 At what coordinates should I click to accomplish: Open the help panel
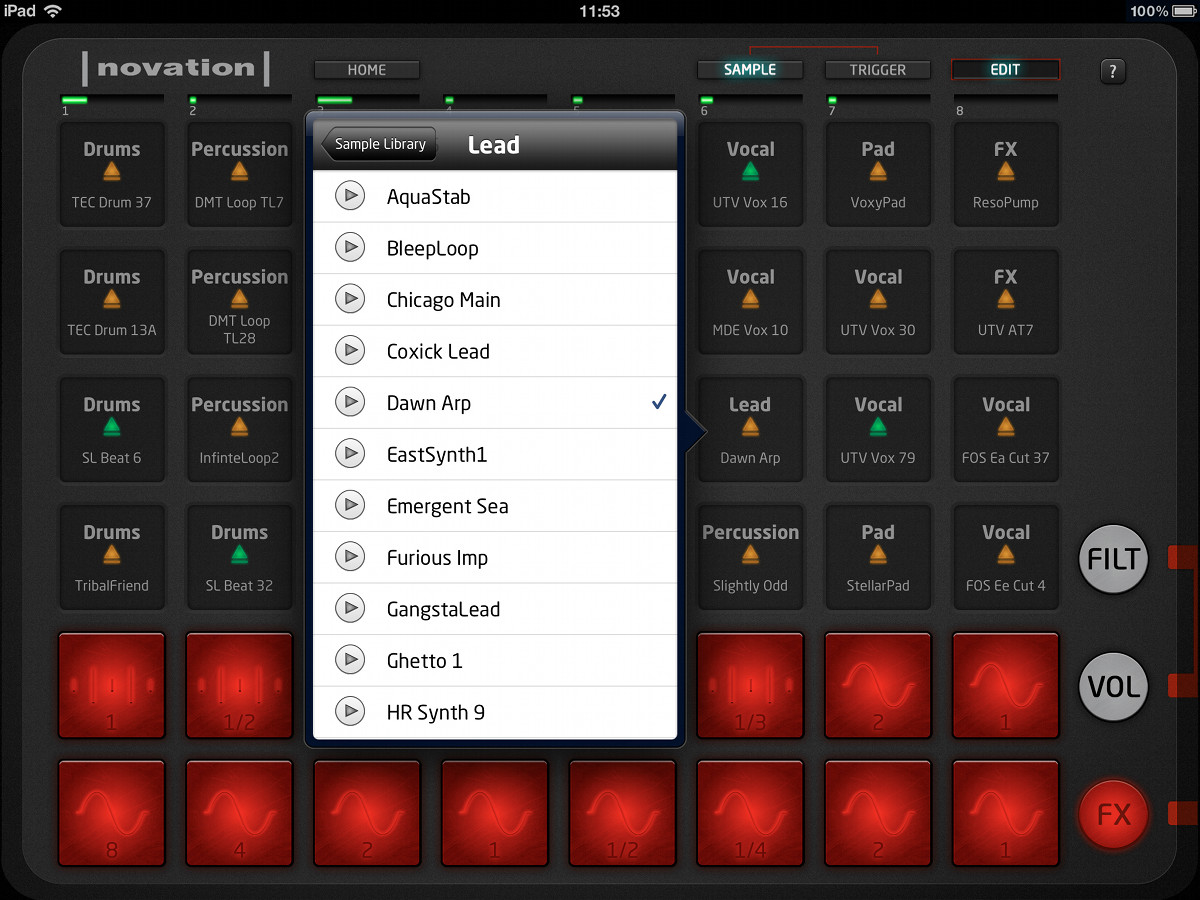(x=1113, y=71)
